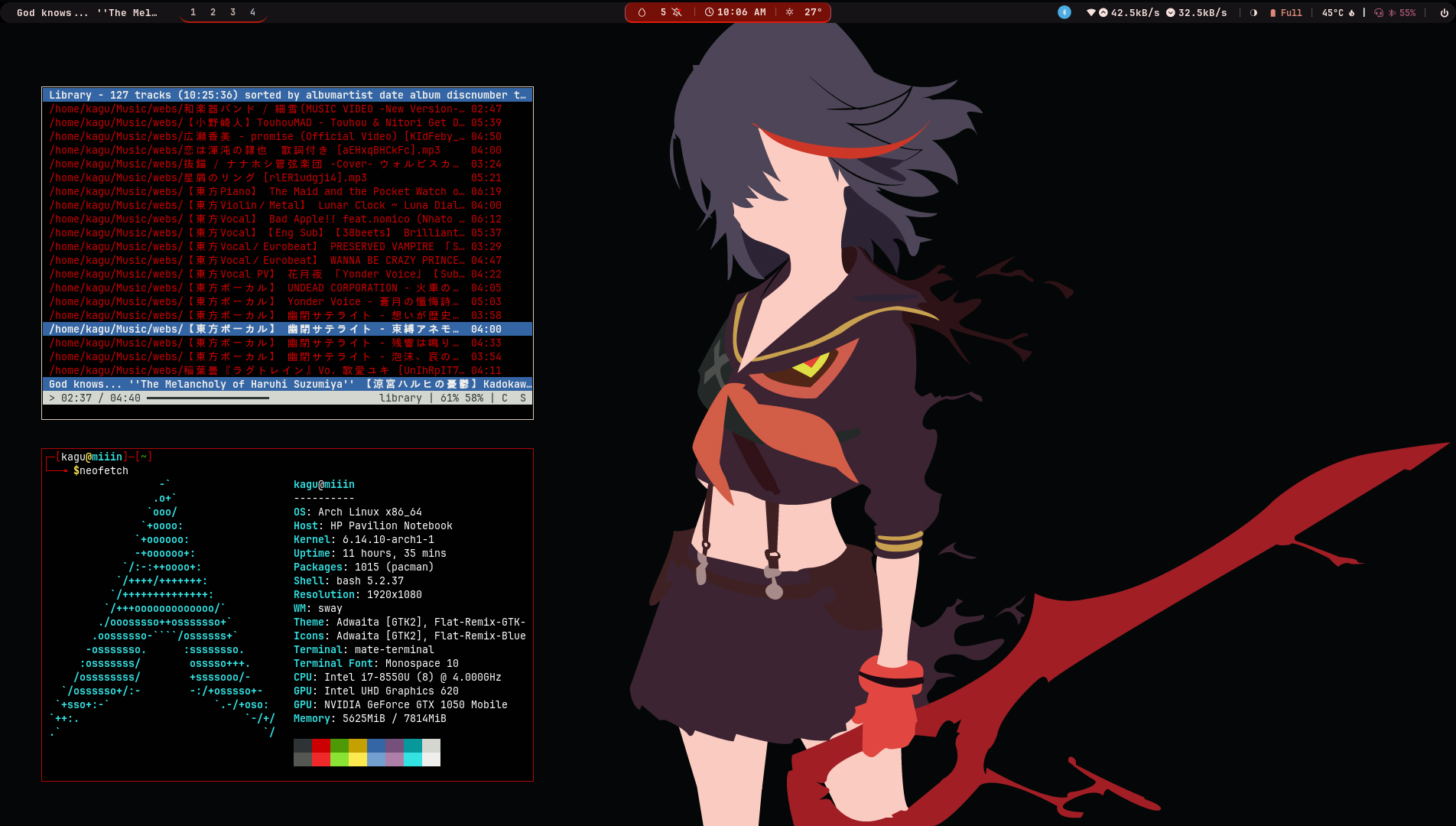Open the power menu icon in the bar
The height and width of the screenshot is (826, 1456).
pos(1444,12)
